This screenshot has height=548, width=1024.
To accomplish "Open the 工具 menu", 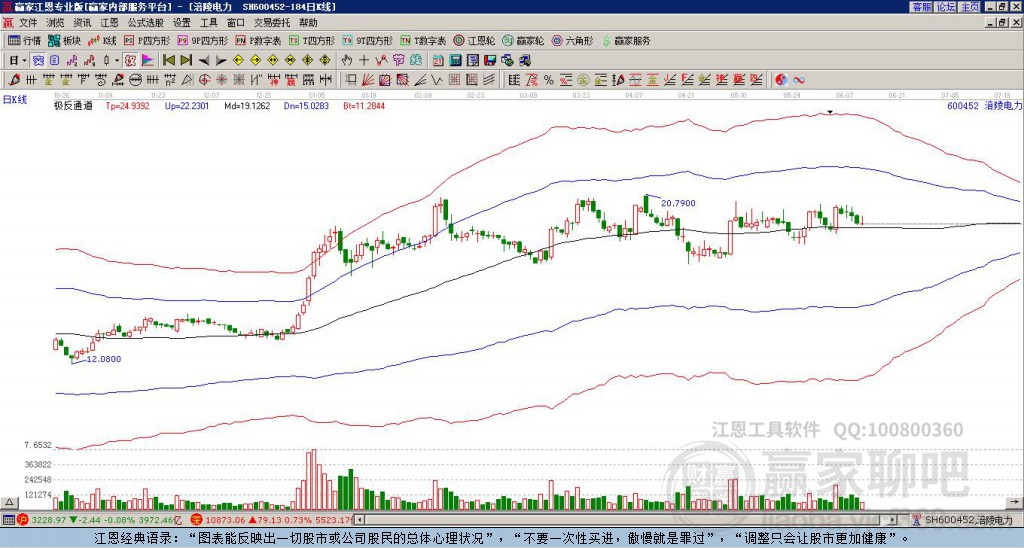I will point(208,23).
